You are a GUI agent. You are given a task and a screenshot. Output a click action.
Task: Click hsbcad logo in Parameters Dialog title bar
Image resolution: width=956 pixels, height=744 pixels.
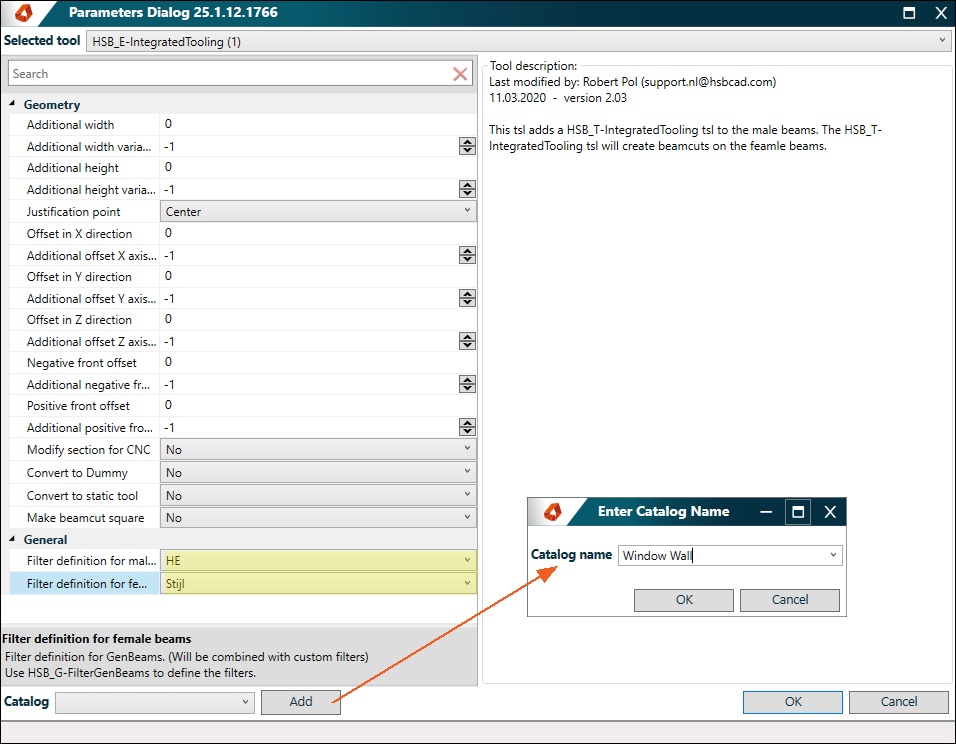24,12
